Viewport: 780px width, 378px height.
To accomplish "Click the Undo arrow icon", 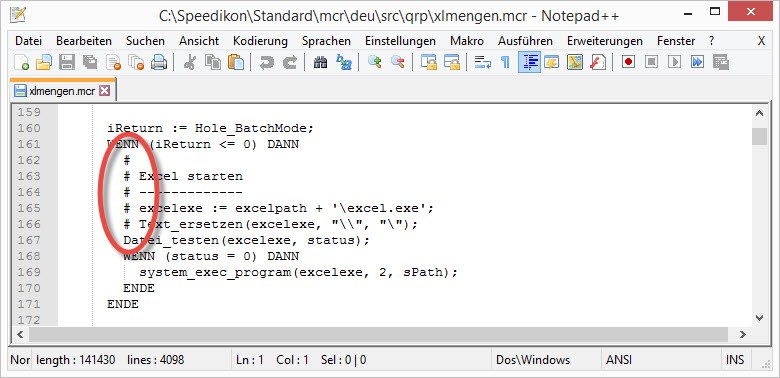I will [267, 62].
